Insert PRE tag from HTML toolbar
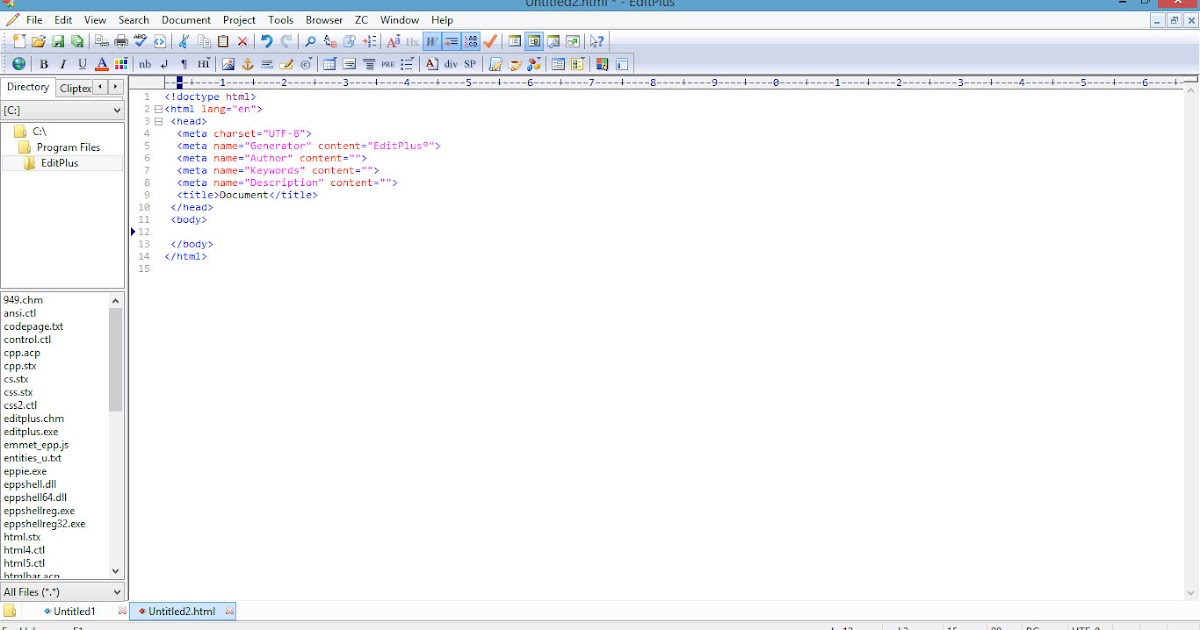 [x=388, y=64]
